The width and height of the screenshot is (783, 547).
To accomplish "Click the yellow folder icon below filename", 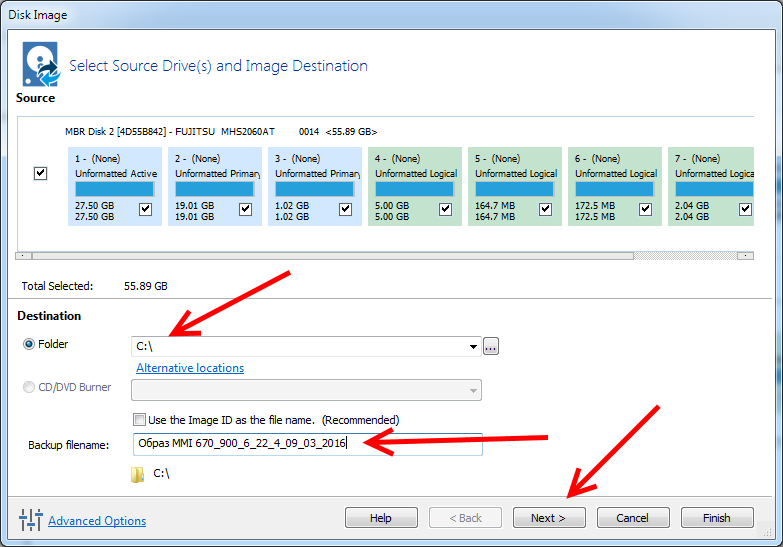I will pos(137,474).
